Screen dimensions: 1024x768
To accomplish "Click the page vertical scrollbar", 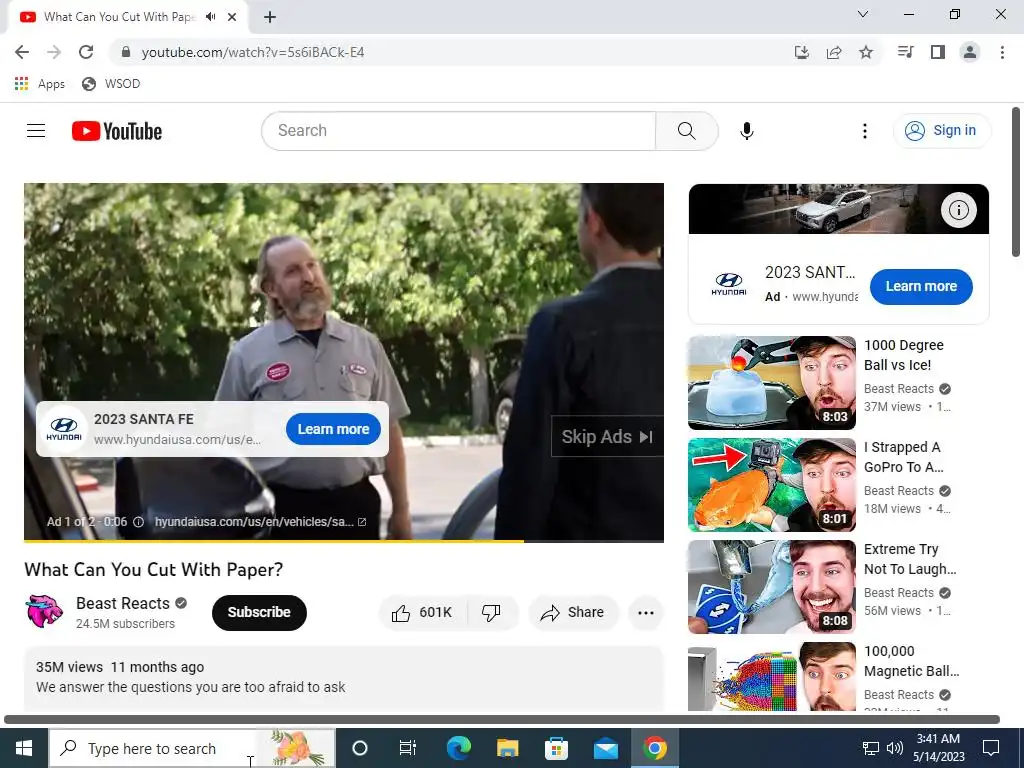I will pyautogui.click(x=1016, y=183).
